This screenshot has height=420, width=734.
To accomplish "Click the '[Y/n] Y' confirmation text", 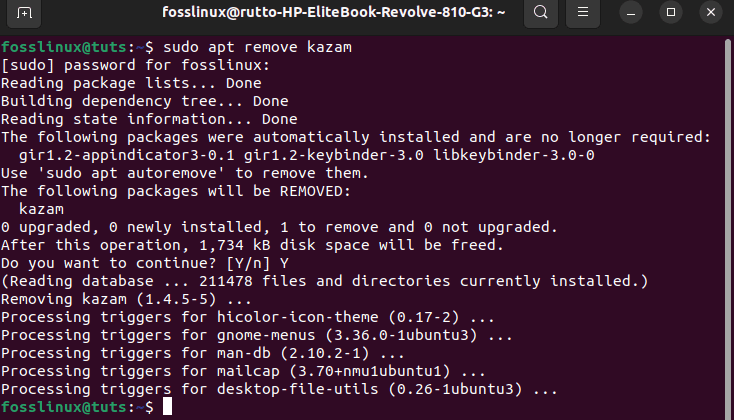I will pos(257,263).
